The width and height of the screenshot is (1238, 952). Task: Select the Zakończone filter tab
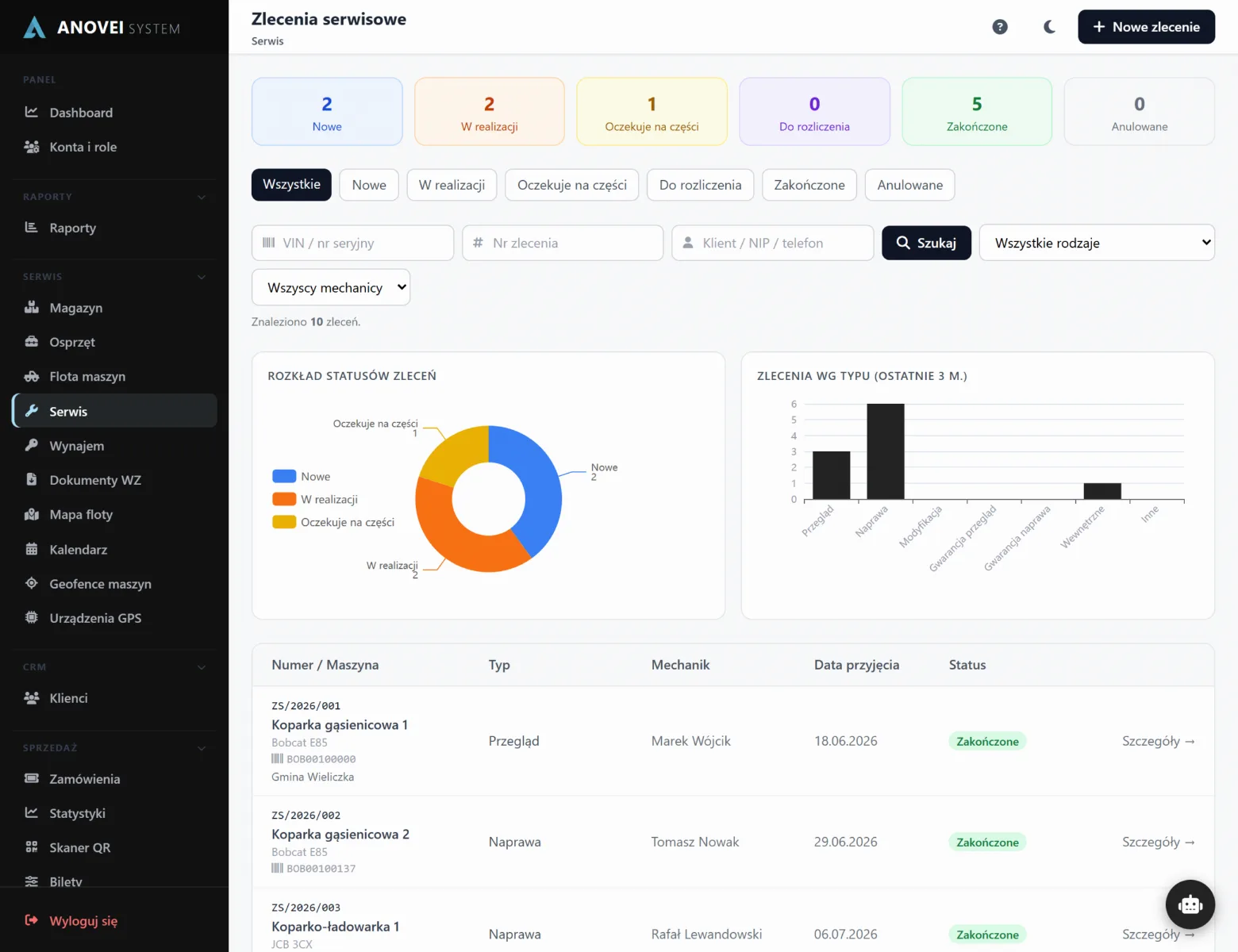tap(809, 185)
